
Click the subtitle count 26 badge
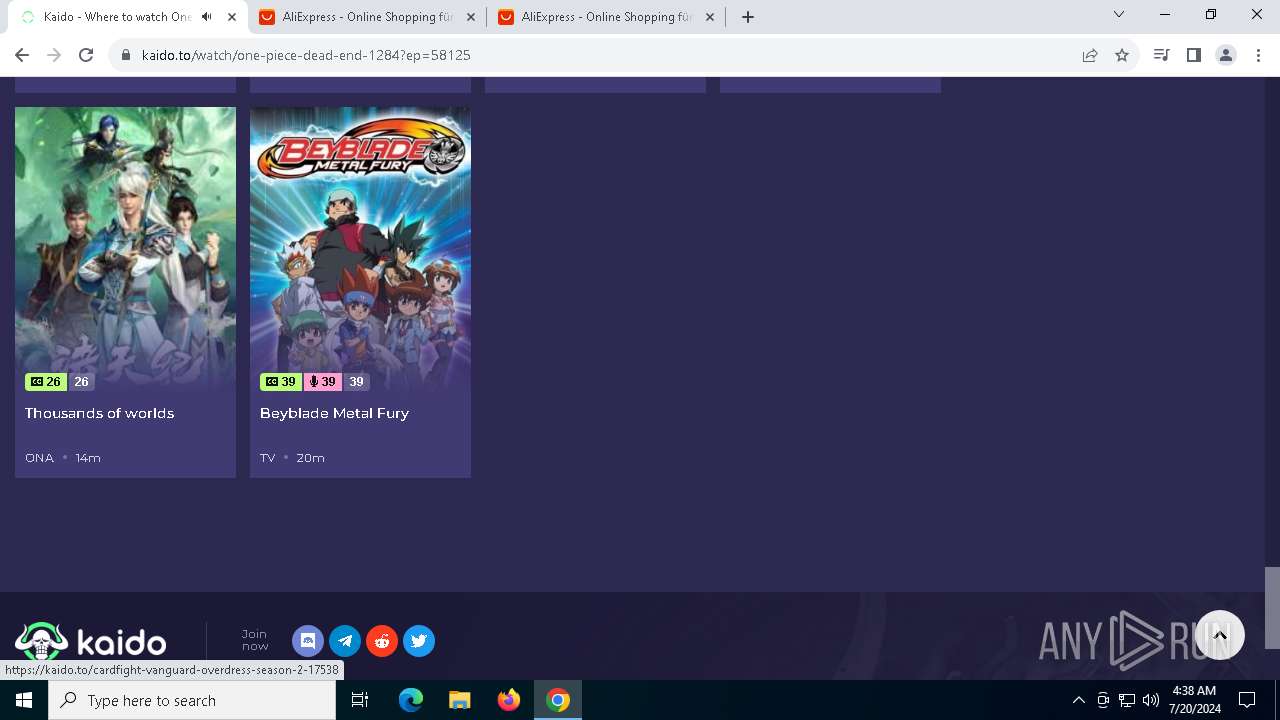pos(46,382)
